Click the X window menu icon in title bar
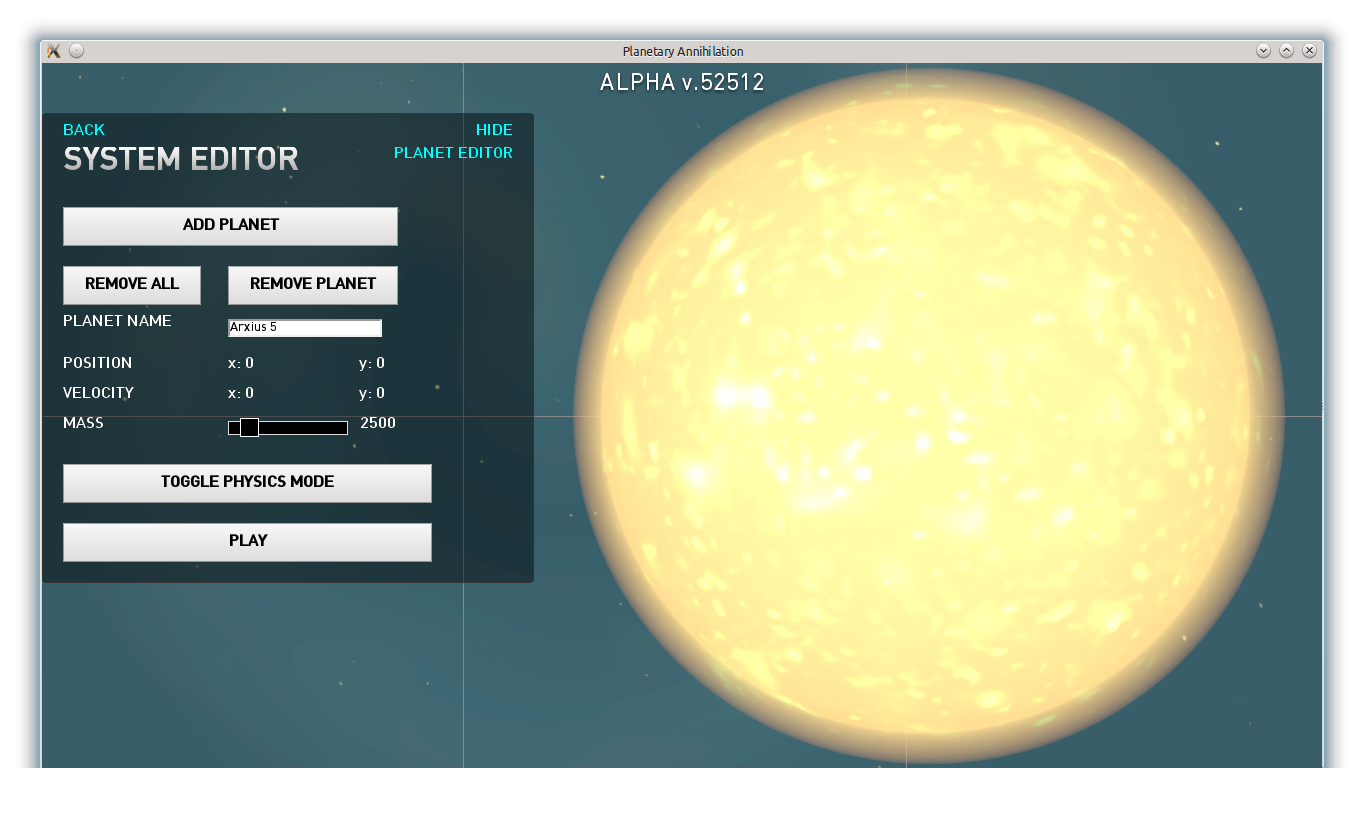1364x813 pixels. coord(54,51)
